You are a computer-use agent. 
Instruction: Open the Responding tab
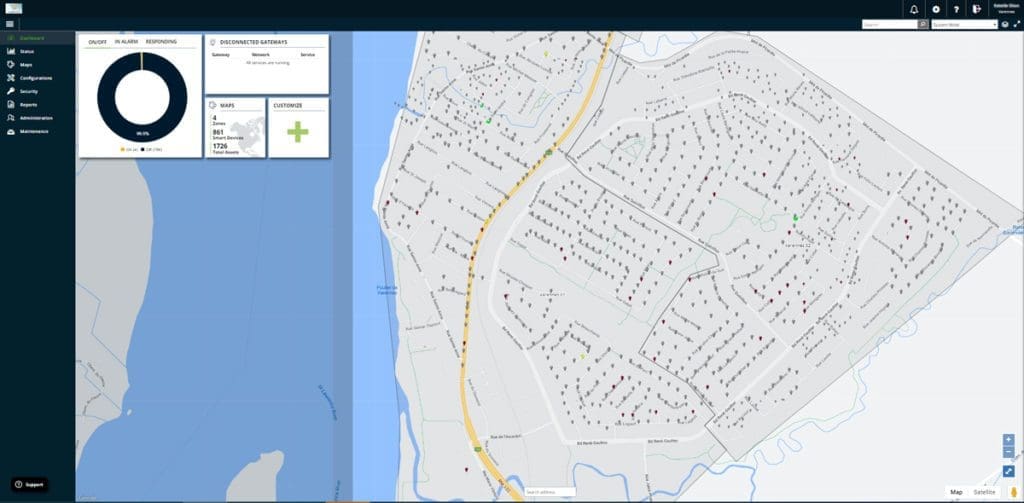pos(161,42)
